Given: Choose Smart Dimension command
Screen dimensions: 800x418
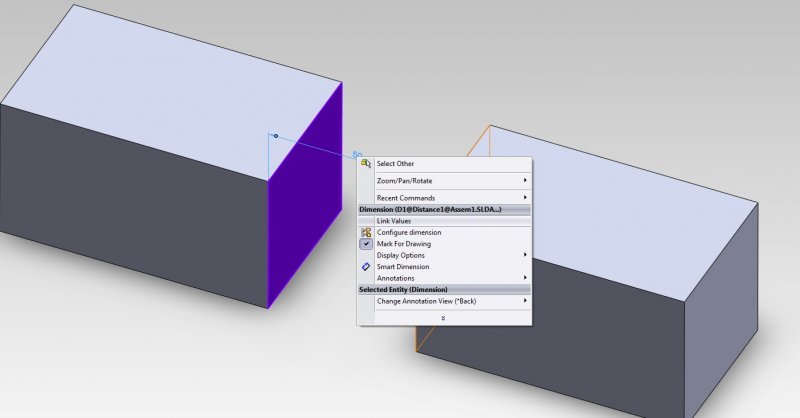Looking at the screenshot, I should pos(403,266).
